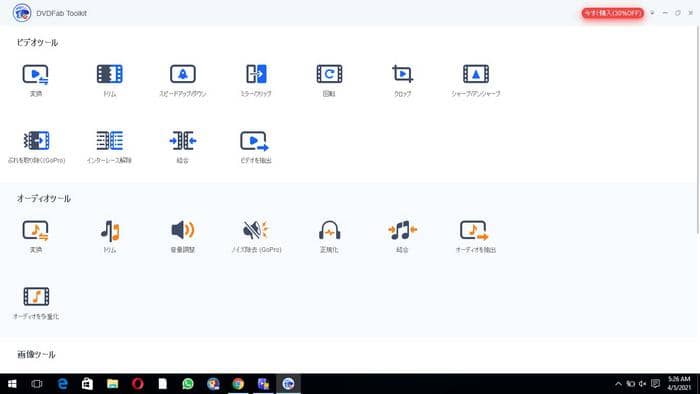Open the Deinterlace video tool
This screenshot has height=394, width=700.
(109, 147)
